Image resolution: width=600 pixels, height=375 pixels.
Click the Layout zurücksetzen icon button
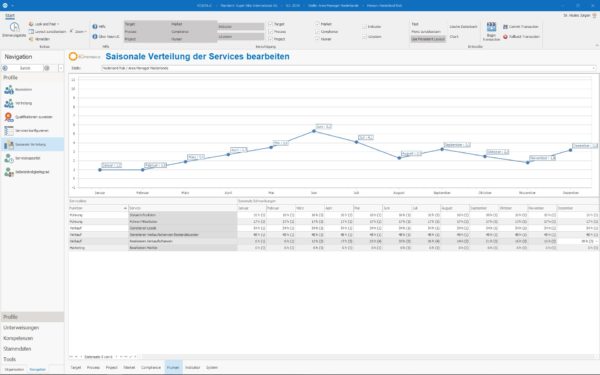[31, 32]
